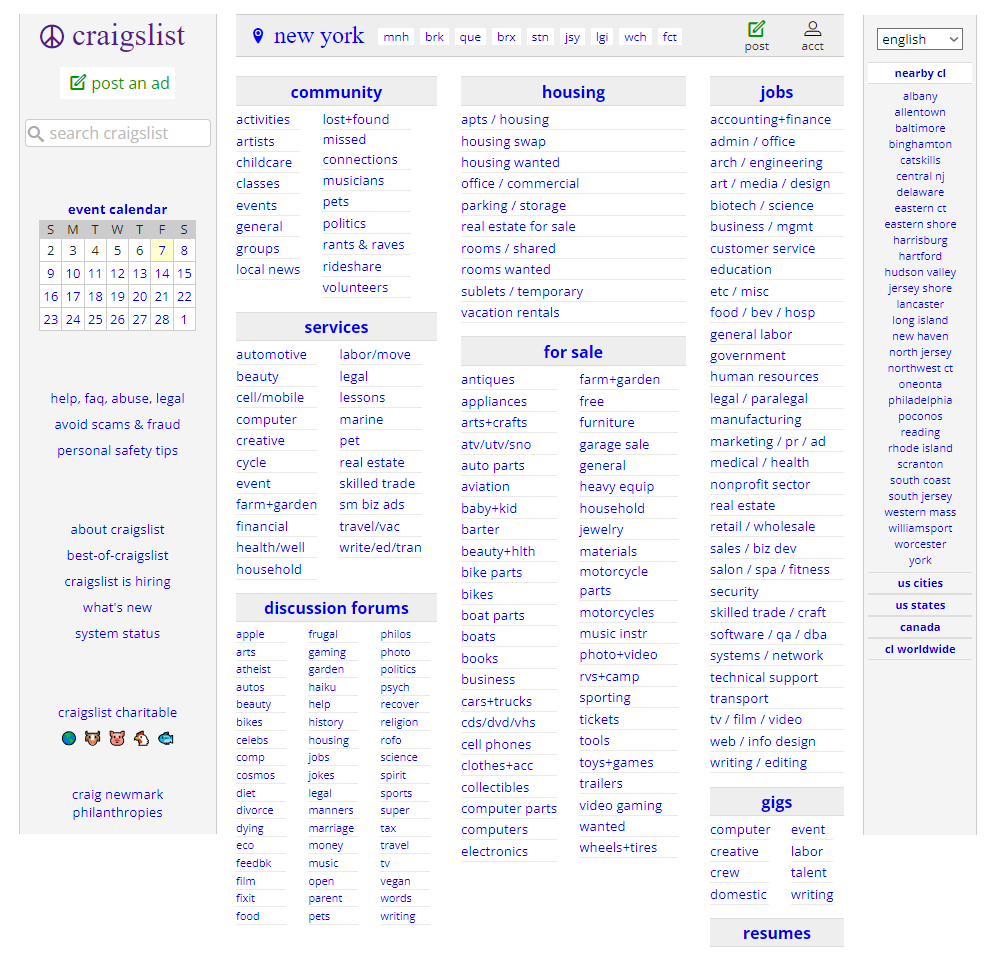Viewport: 992px width, 954px height.
Task: Open the community section header
Action: click(336, 92)
